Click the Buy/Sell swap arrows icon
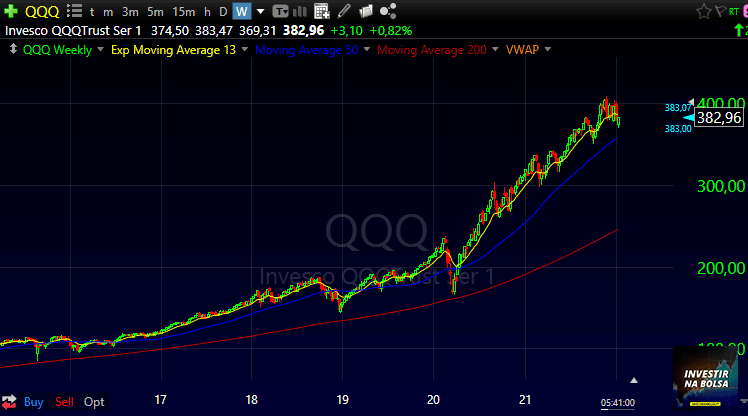This screenshot has width=748, height=416. point(9,402)
